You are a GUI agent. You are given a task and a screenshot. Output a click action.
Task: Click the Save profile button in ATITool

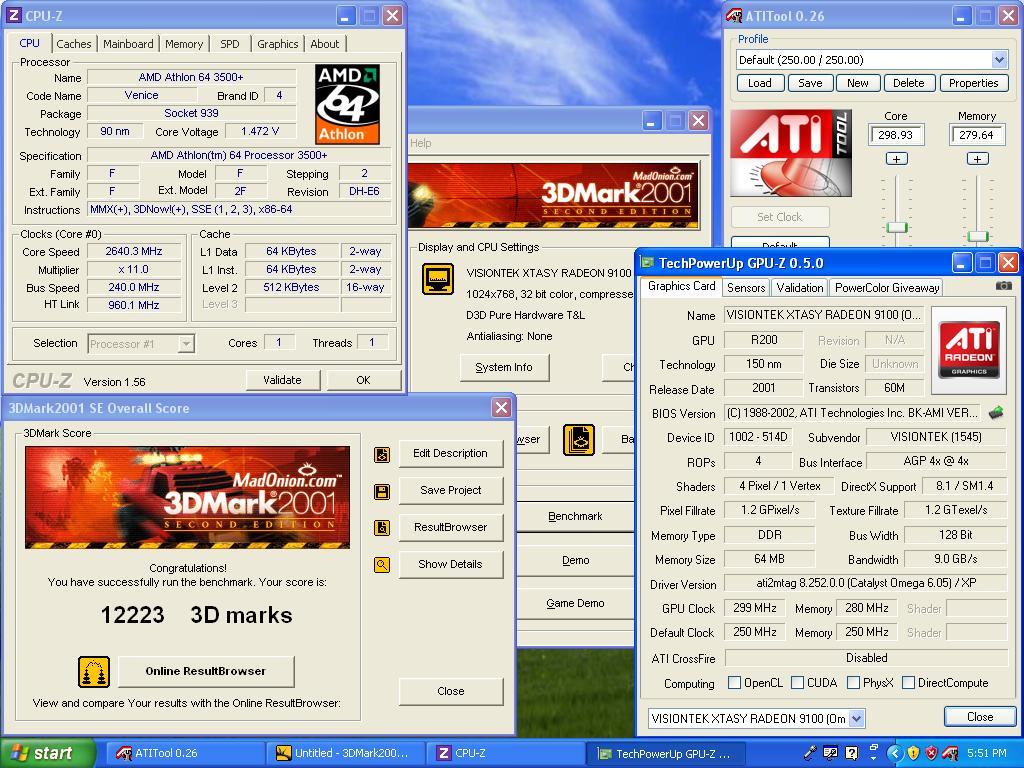[810, 83]
